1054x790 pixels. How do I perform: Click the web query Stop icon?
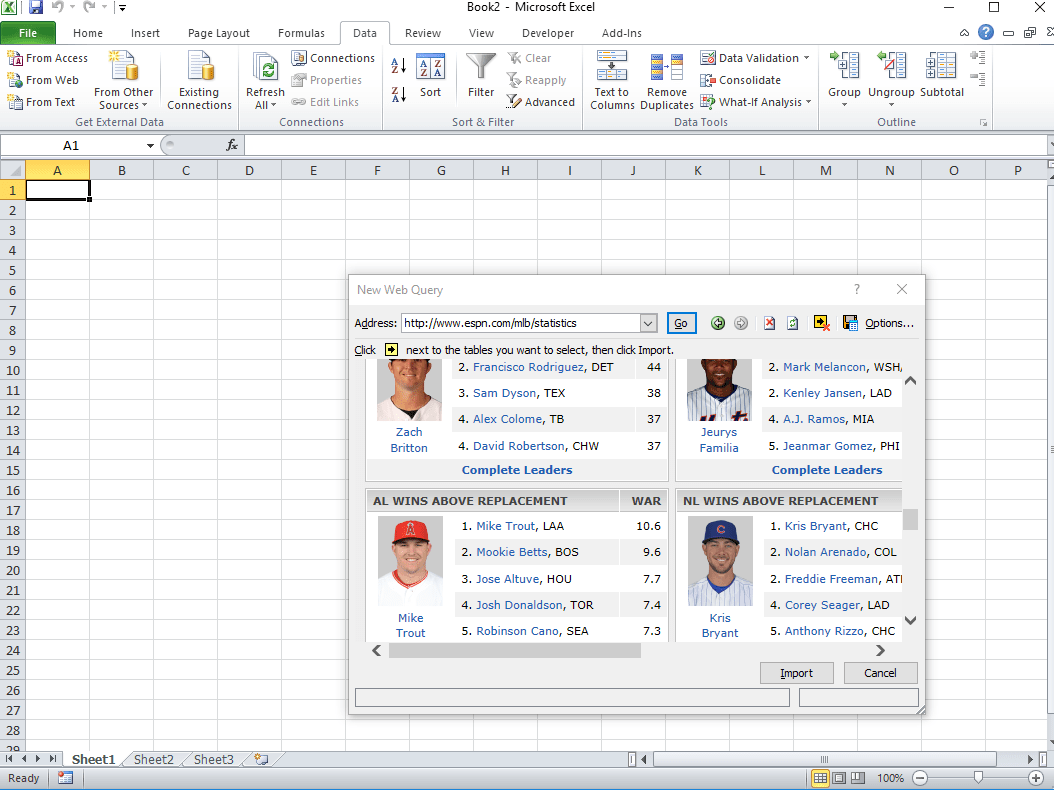pyautogui.click(x=769, y=323)
